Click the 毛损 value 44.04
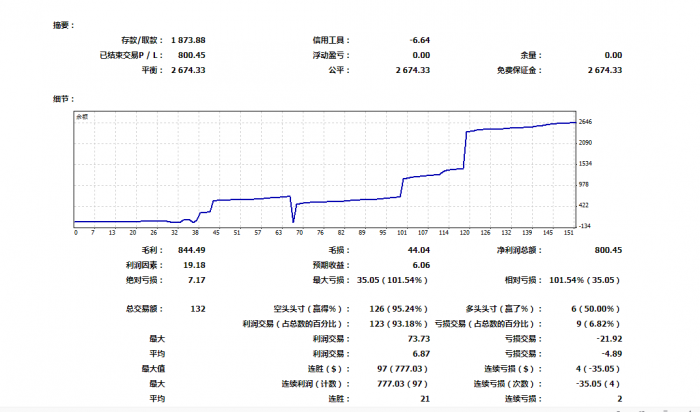This screenshot has height=412, width=700. [418, 250]
